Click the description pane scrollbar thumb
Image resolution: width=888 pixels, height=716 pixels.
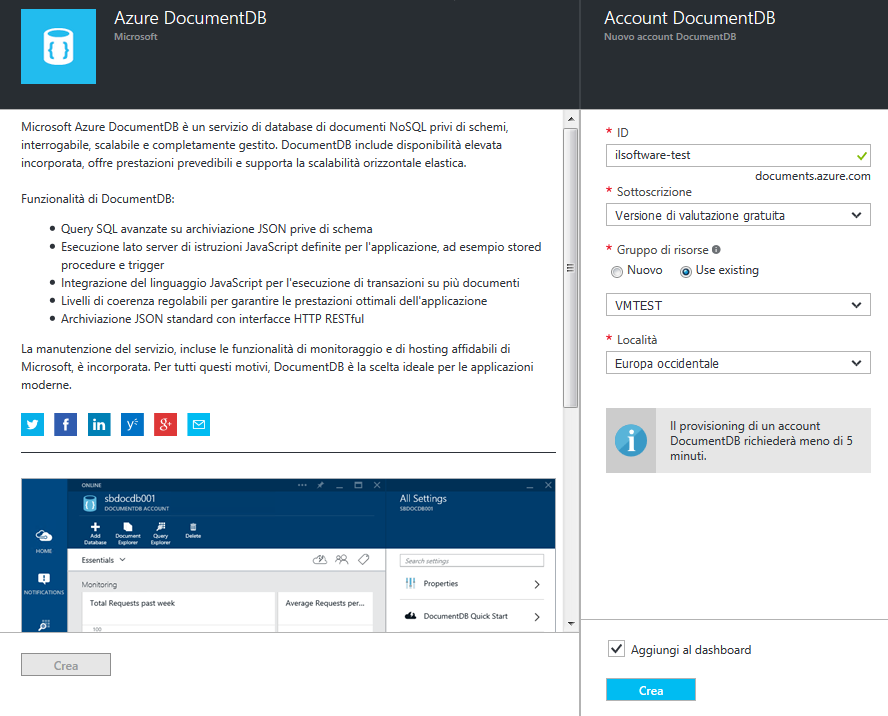pyautogui.click(x=571, y=267)
